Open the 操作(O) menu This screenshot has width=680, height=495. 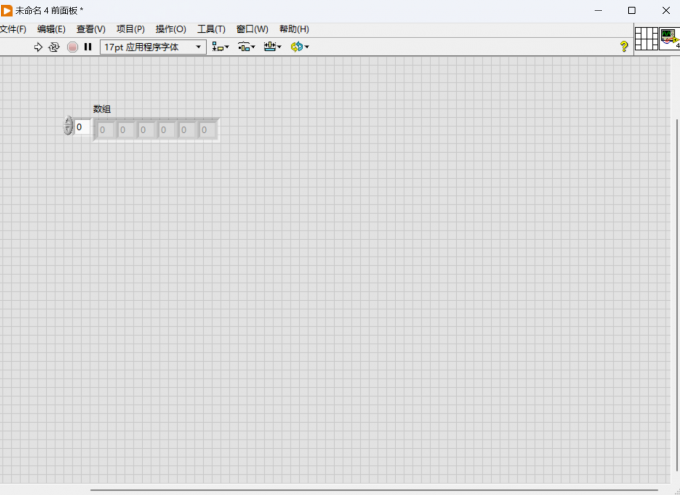[171, 29]
